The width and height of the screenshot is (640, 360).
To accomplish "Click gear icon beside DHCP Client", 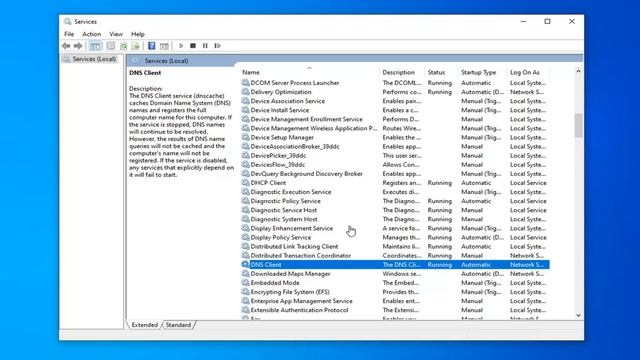I will pos(245,182).
